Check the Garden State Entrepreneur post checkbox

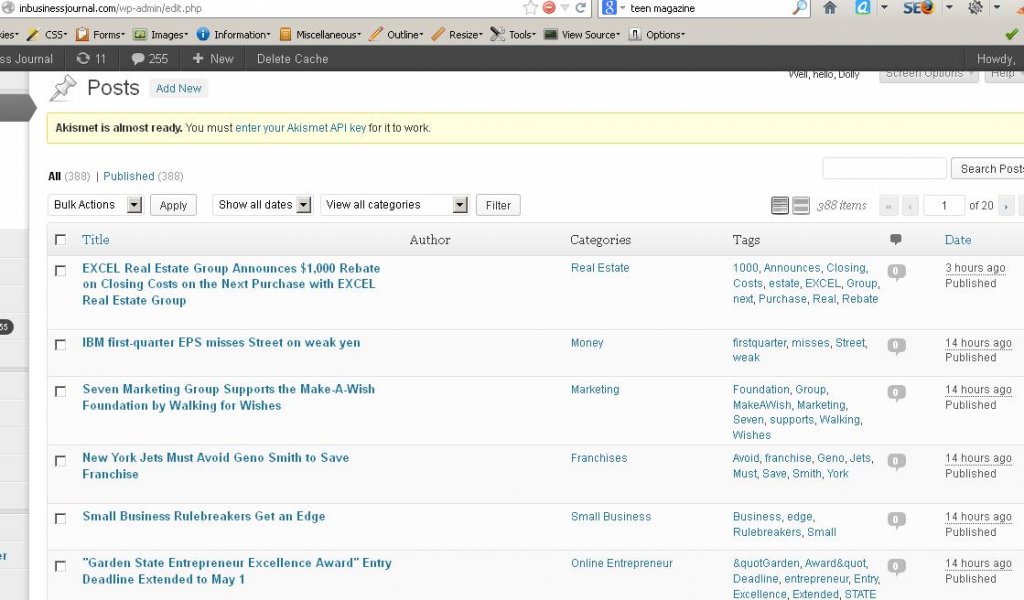coord(61,566)
